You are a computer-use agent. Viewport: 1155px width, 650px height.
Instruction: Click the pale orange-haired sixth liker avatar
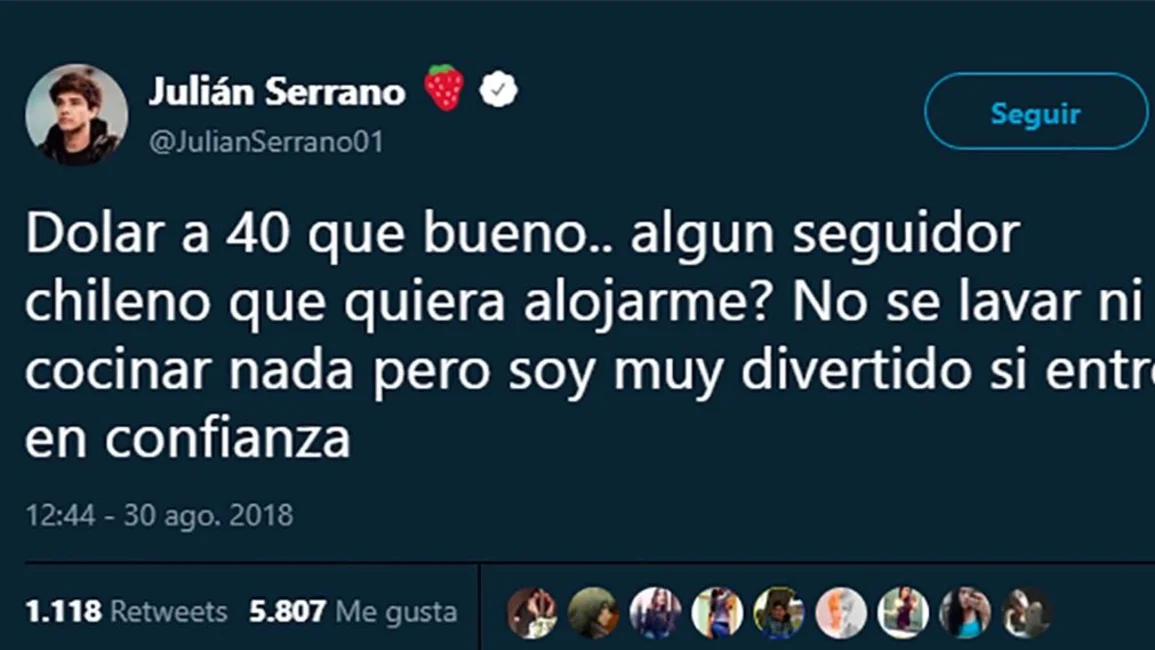click(x=840, y=612)
